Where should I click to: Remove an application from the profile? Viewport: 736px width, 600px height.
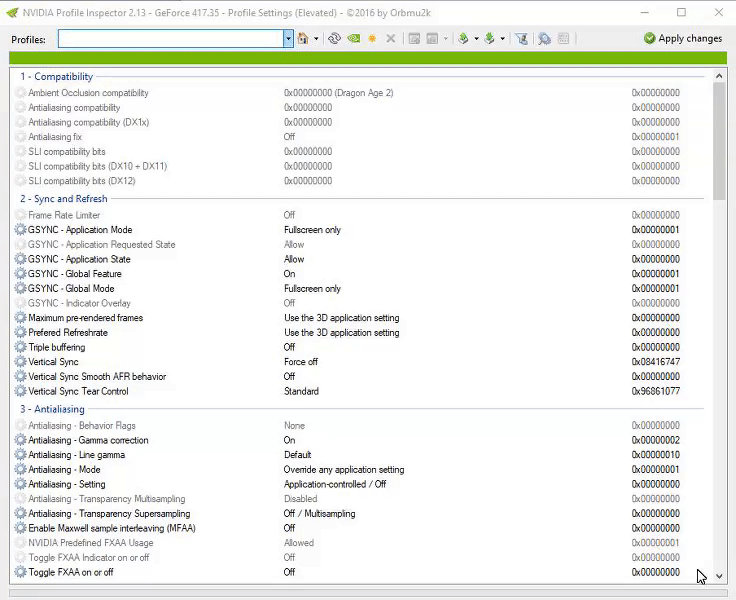432,38
